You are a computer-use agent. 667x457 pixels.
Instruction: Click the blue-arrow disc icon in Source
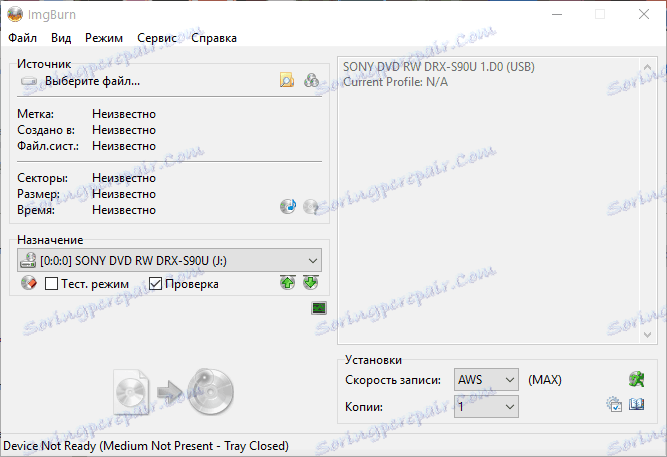coord(288,206)
